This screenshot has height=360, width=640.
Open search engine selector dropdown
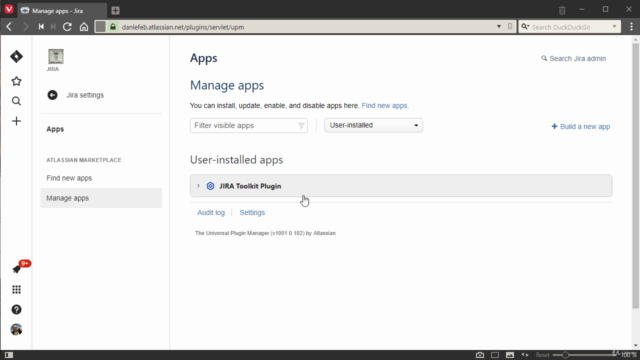point(525,27)
